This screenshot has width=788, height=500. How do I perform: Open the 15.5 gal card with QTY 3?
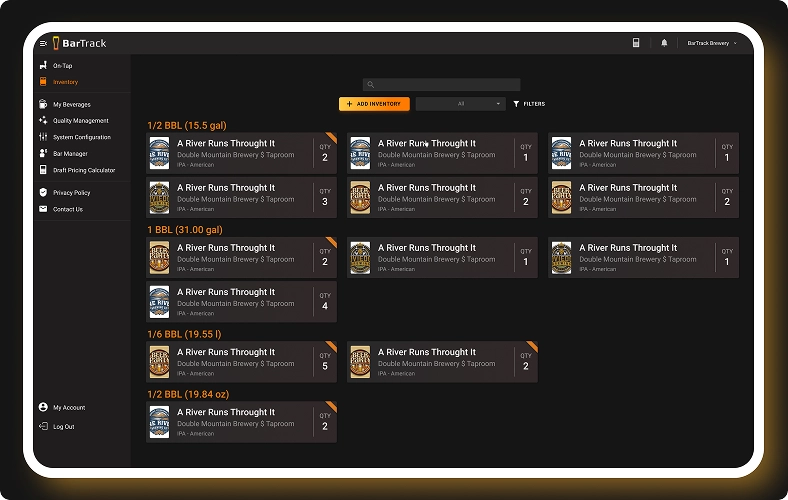(241, 197)
